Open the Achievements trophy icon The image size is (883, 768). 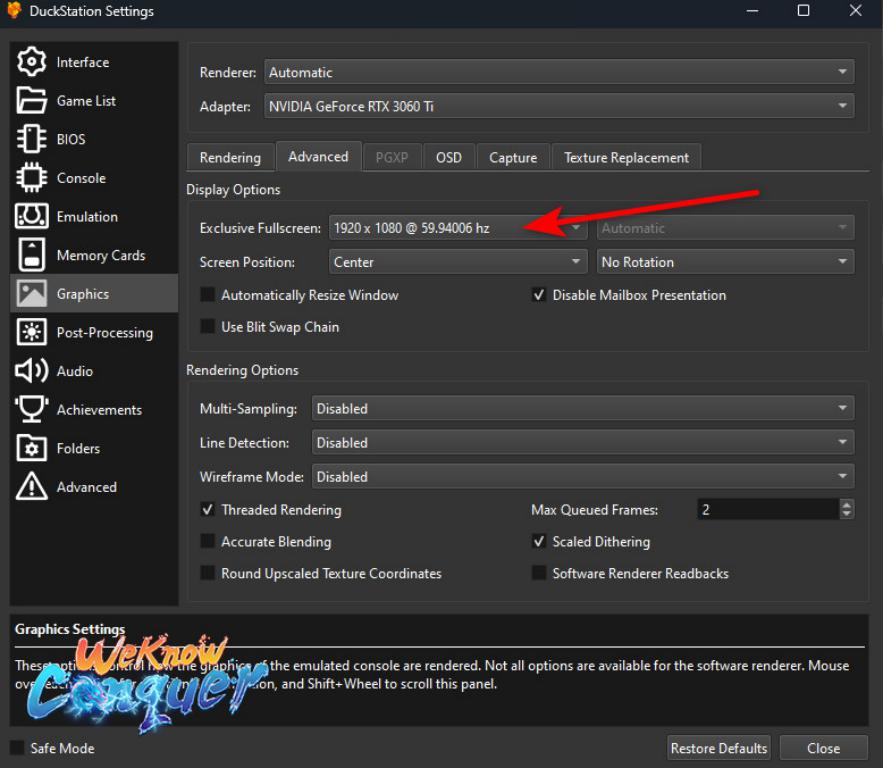[x=32, y=409]
